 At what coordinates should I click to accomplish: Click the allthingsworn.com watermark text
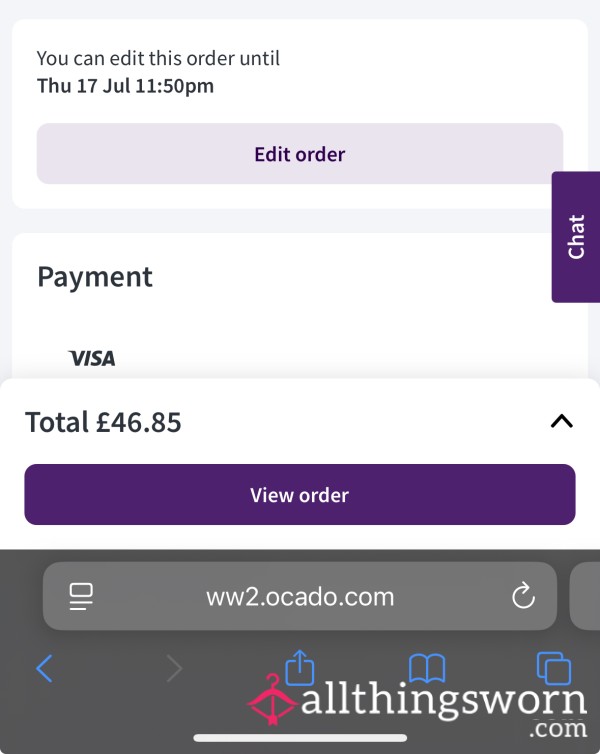(444, 710)
